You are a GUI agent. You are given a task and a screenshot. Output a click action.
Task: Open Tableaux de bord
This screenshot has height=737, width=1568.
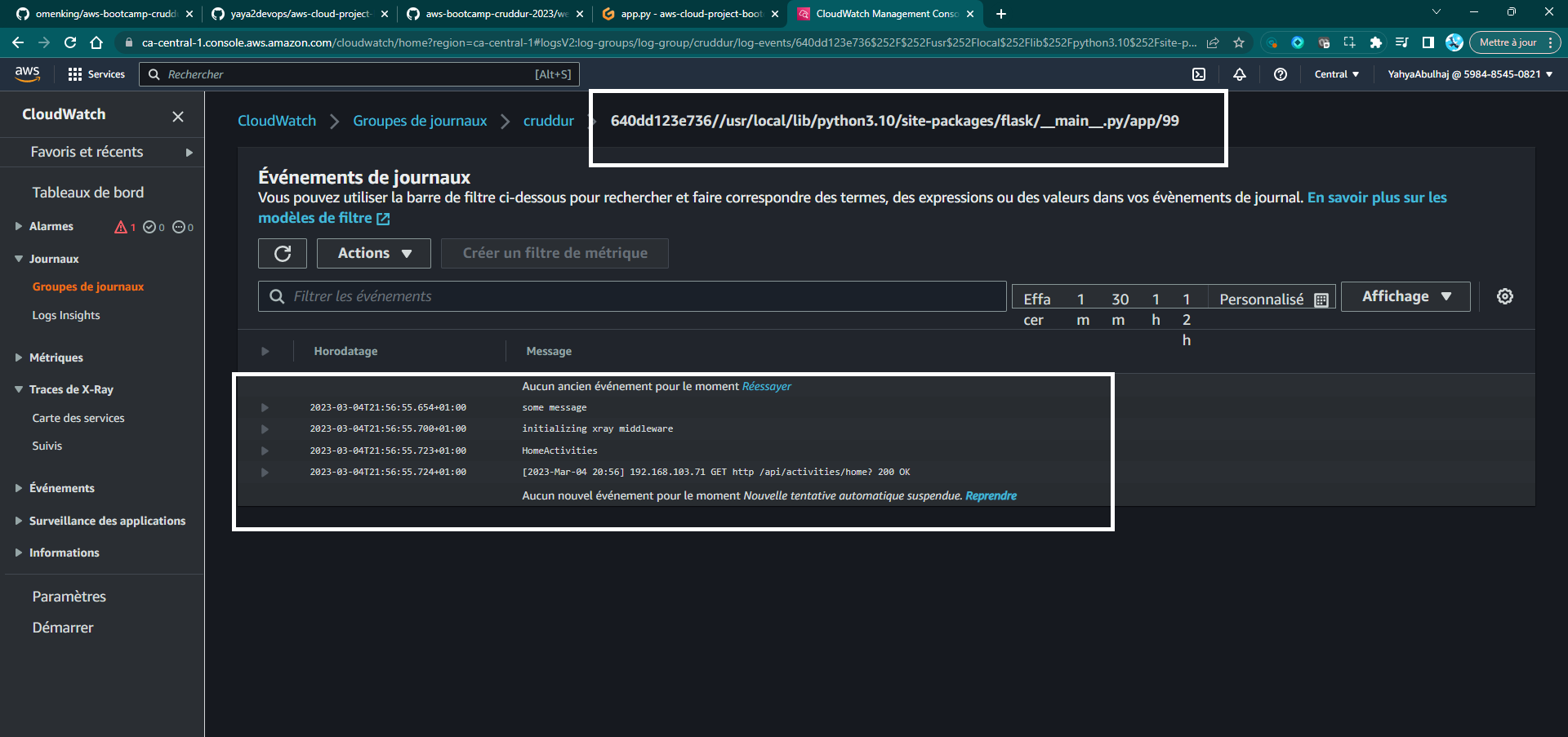[x=88, y=193]
